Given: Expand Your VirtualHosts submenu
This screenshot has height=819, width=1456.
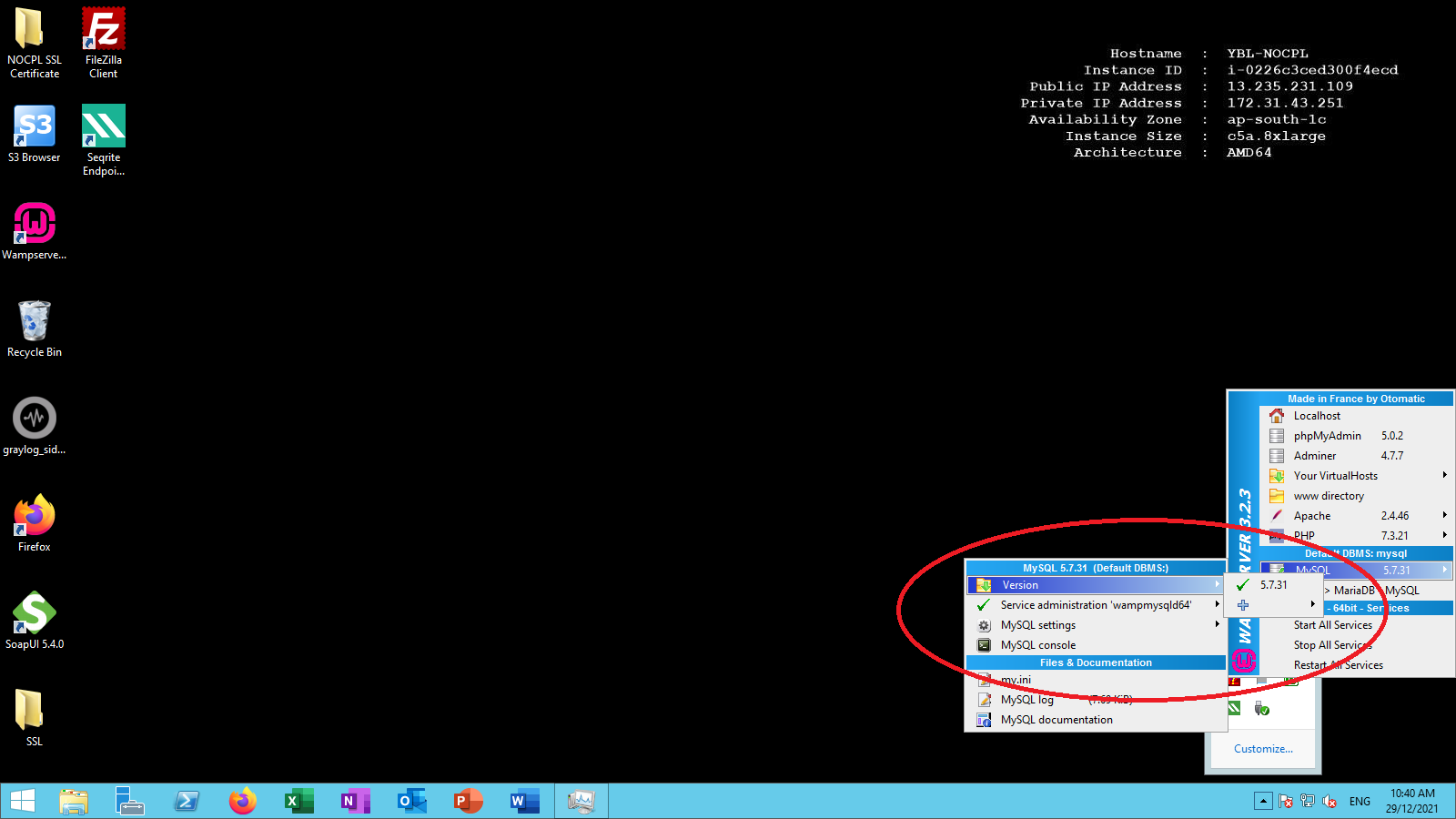Looking at the screenshot, I should click(x=1356, y=476).
